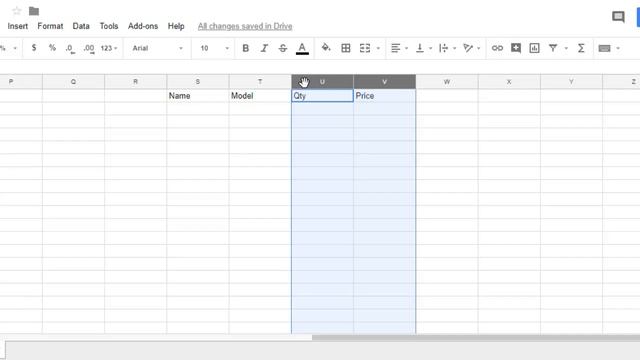640x360 pixels.
Task: Format selected cells as percent
Action: tap(52, 48)
